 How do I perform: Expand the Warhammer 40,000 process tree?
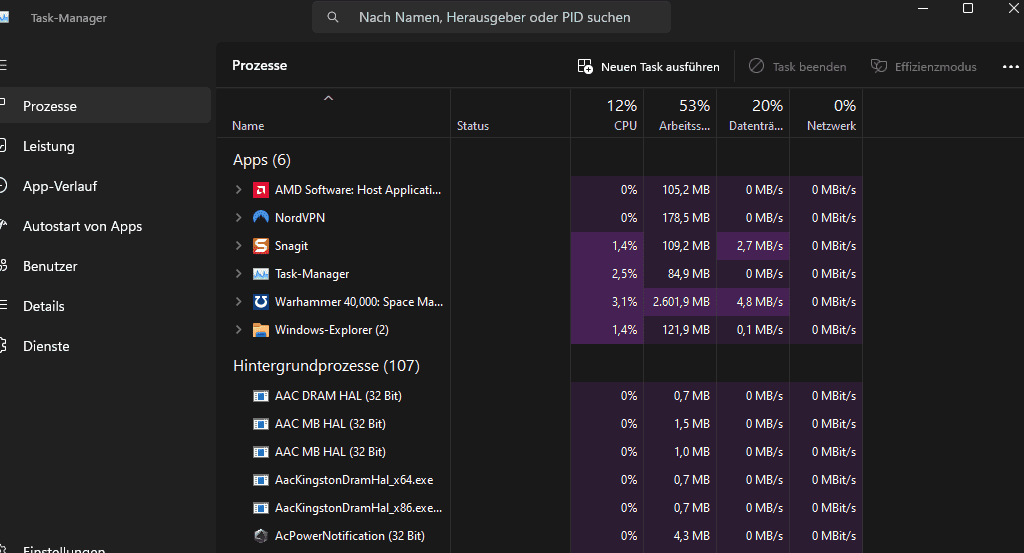238,302
